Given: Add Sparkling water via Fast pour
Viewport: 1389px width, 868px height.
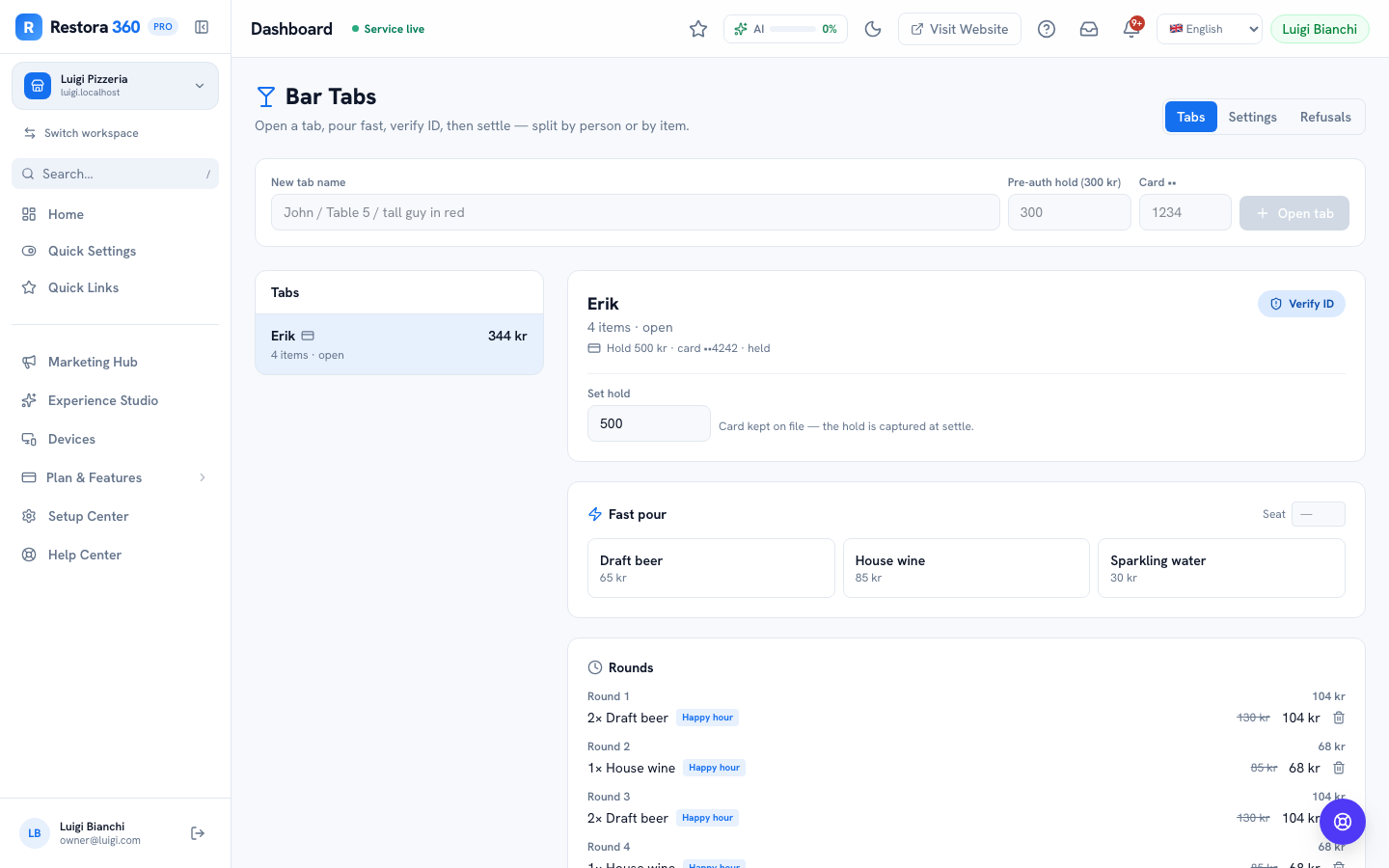Looking at the screenshot, I should (x=1221, y=568).
